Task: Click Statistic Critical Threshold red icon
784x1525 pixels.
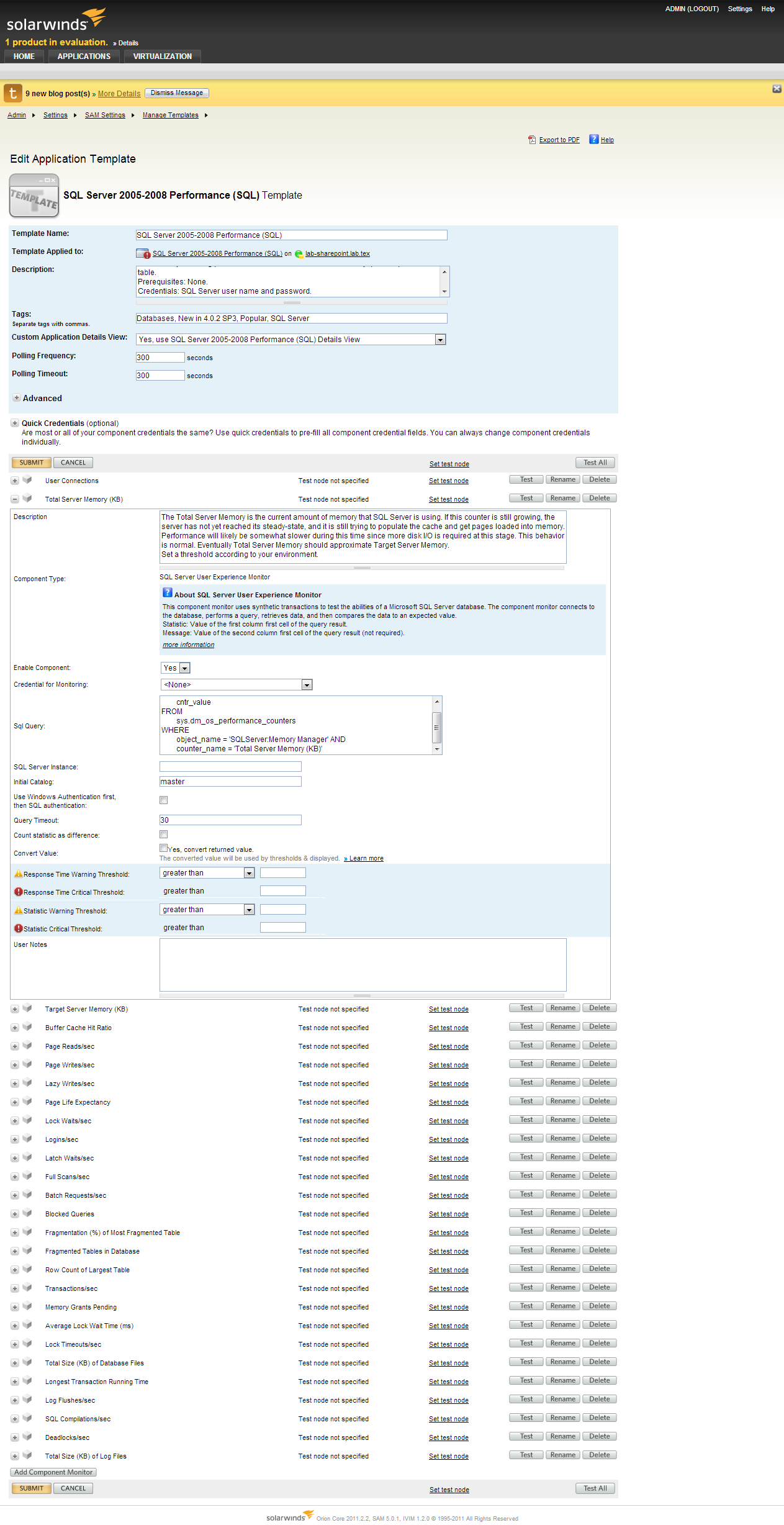Action: click(19, 928)
